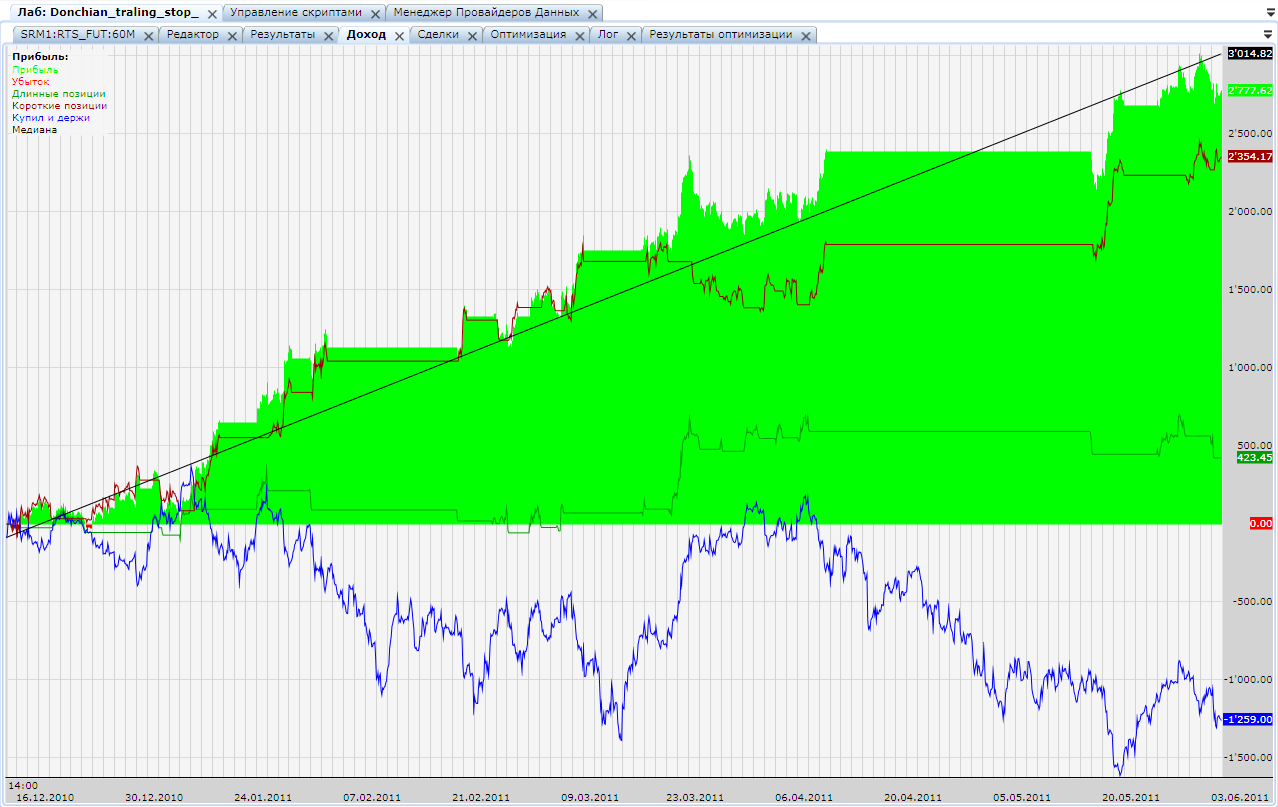Close the Менеджер Провайдеров Данных tab
Image resolution: width=1278 pixels, height=807 pixels.
591,13
